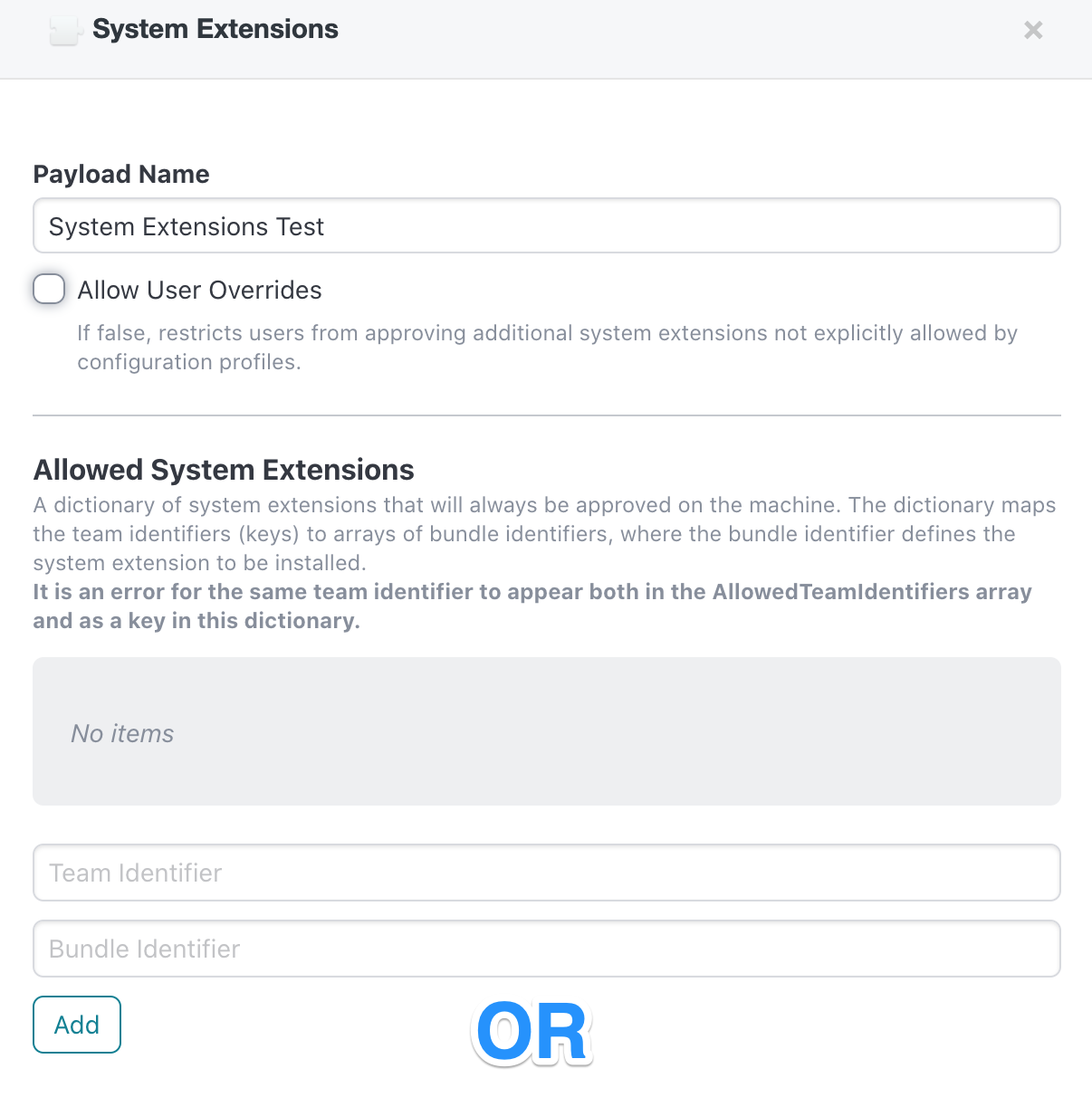1092x1097 pixels.
Task: Close the System Extensions dialog
Action: point(1033,30)
